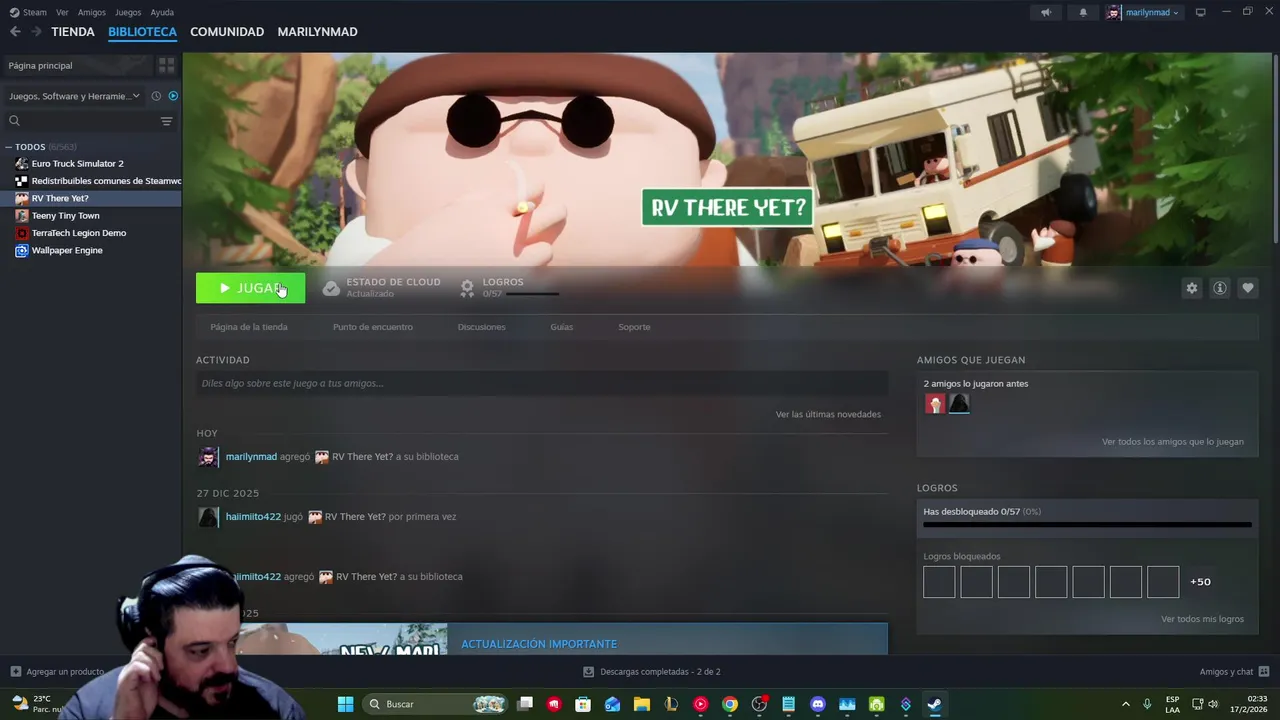The image size is (1280, 720).
Task: Click the Logros gear icon beside Jugar
Action: point(467,288)
